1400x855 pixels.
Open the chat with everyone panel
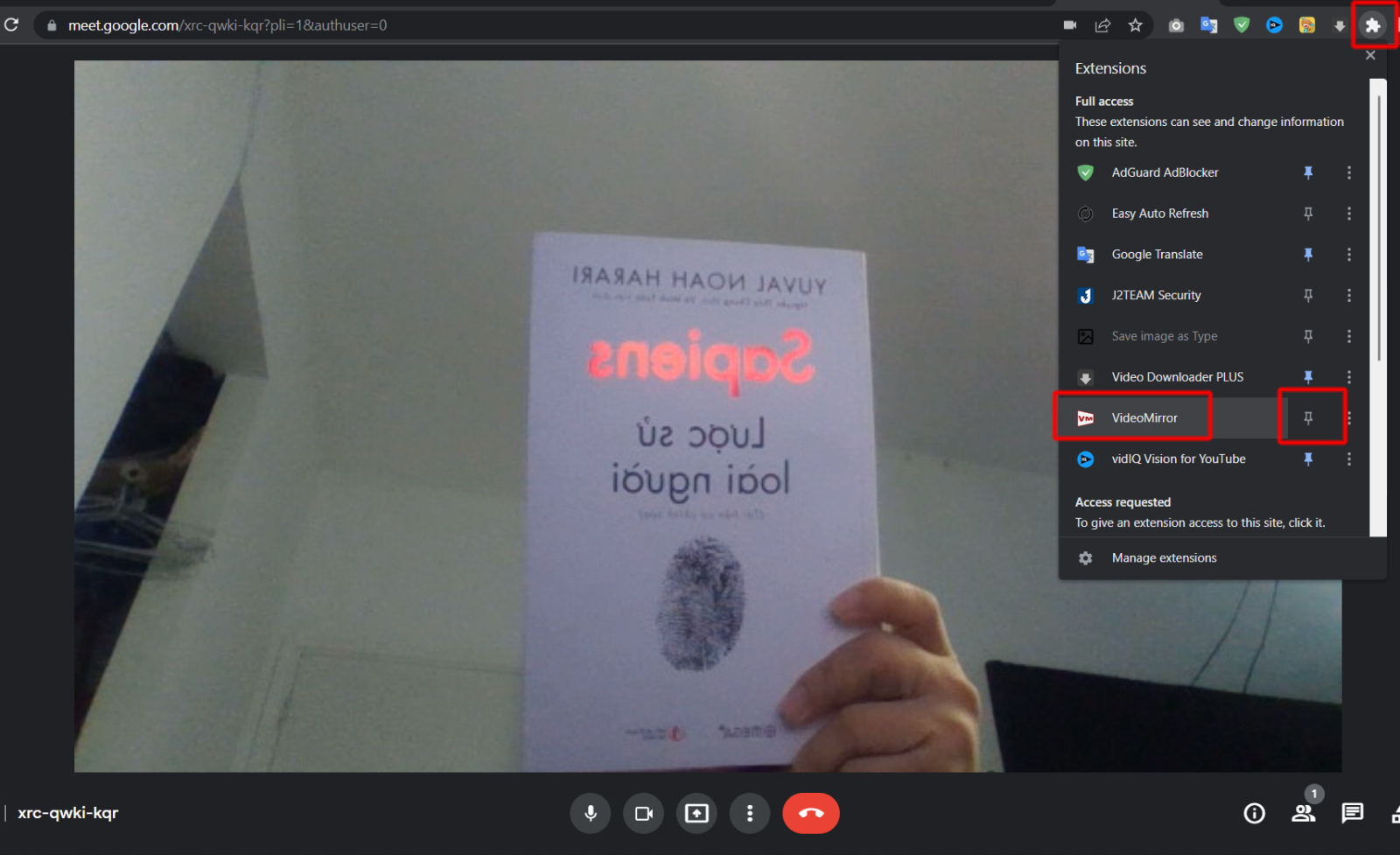1353,814
